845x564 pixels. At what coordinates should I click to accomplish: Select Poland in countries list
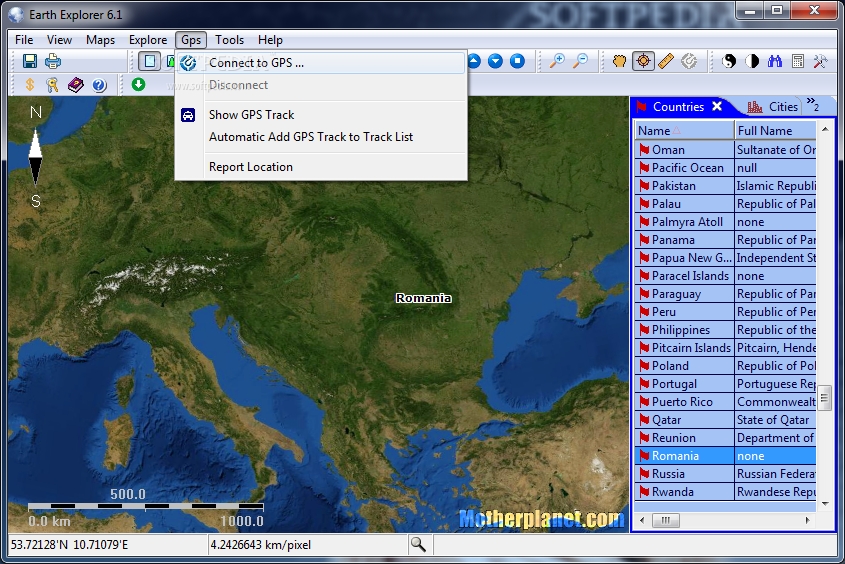tap(725, 366)
